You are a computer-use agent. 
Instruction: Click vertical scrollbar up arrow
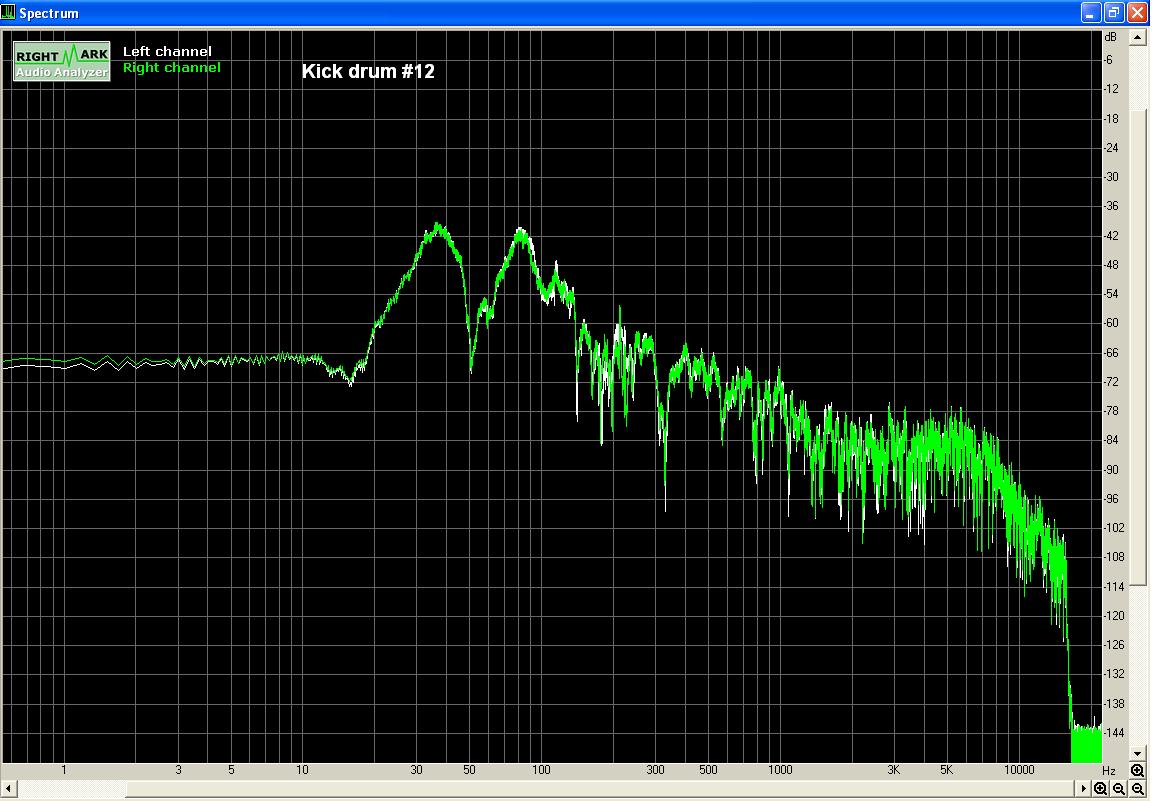(1138, 37)
